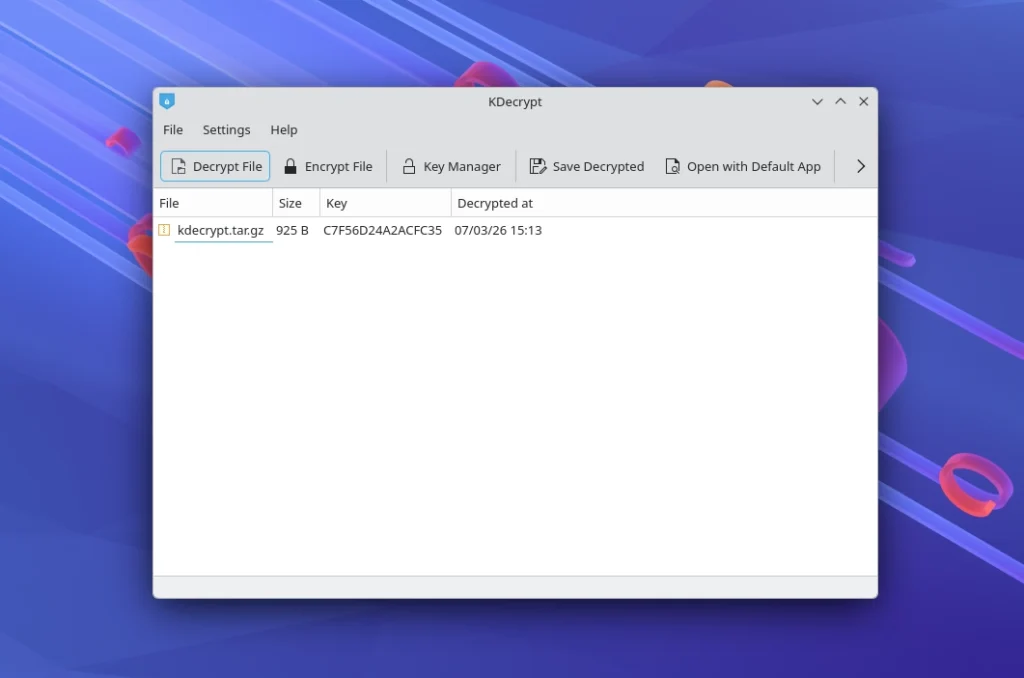Open the Help menu

pyautogui.click(x=284, y=130)
